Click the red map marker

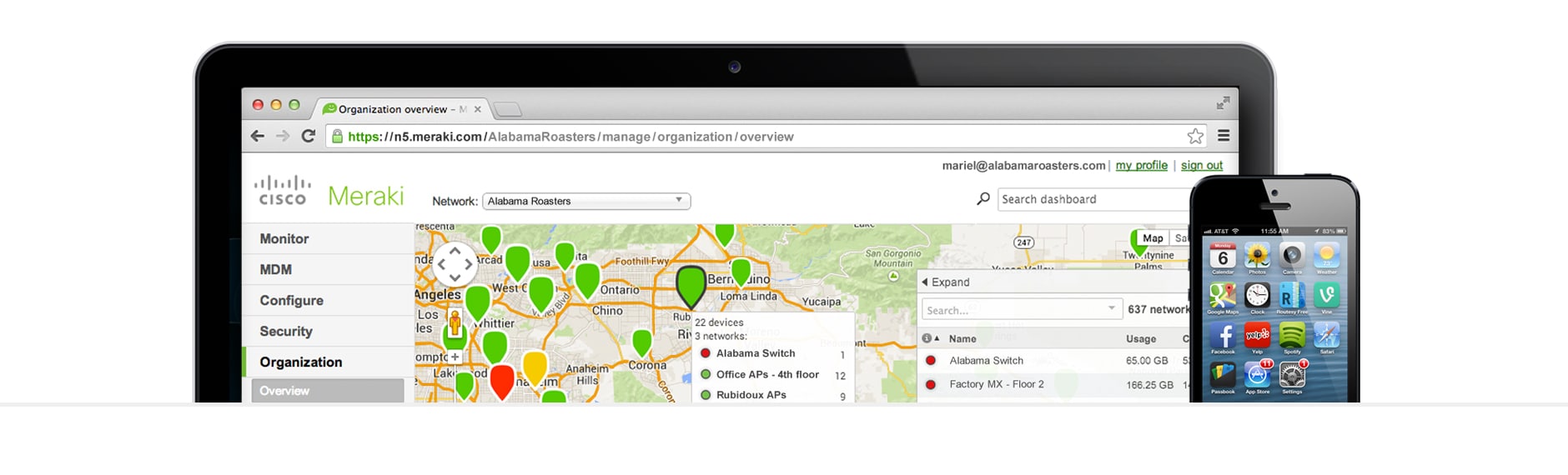tap(501, 382)
